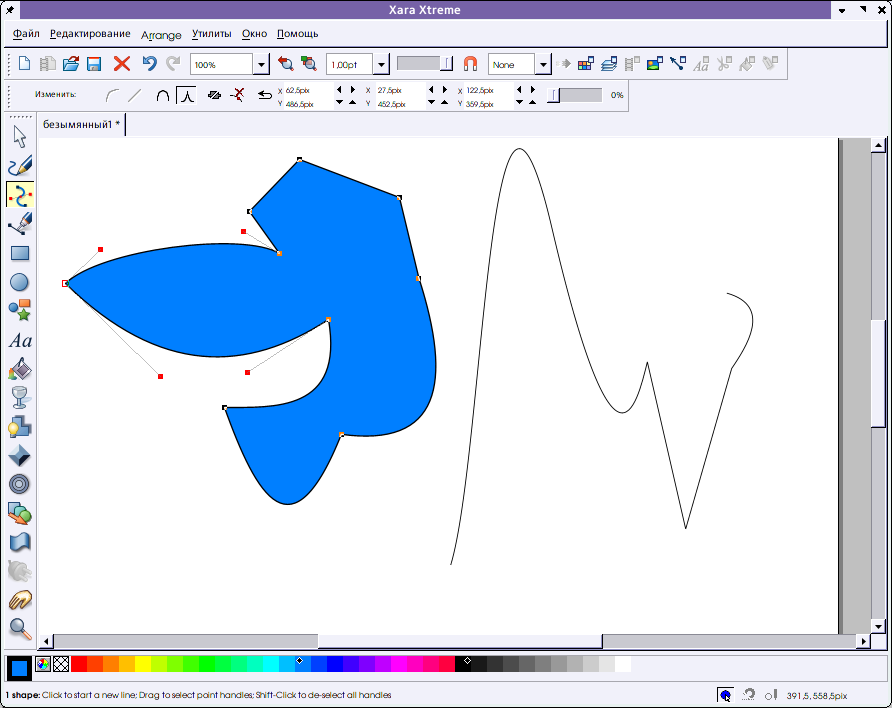The width and height of the screenshot is (892, 708).
Task: Toggle the magnet snap button
Action: [x=470, y=64]
